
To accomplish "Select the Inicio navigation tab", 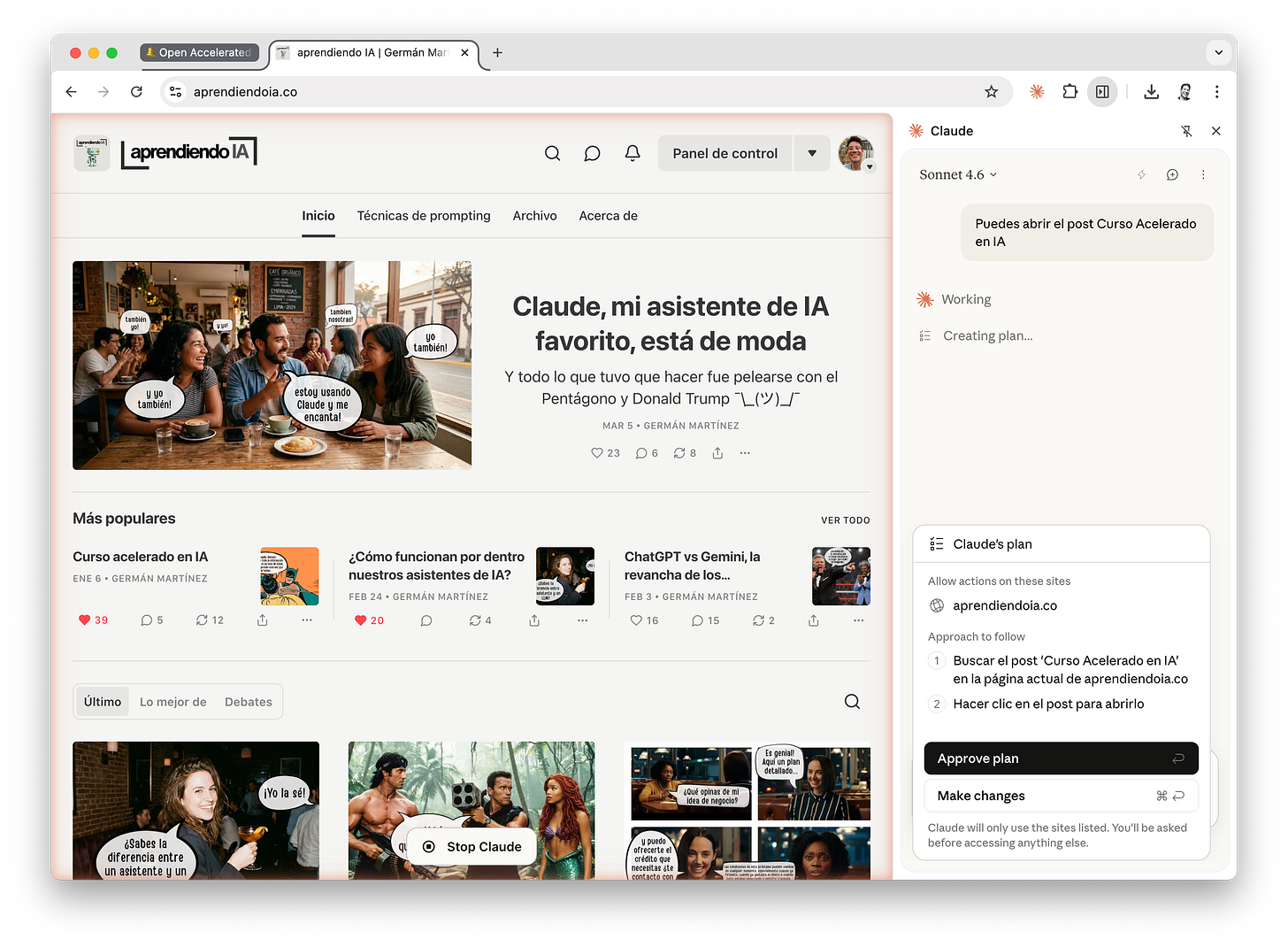I will click(x=318, y=216).
